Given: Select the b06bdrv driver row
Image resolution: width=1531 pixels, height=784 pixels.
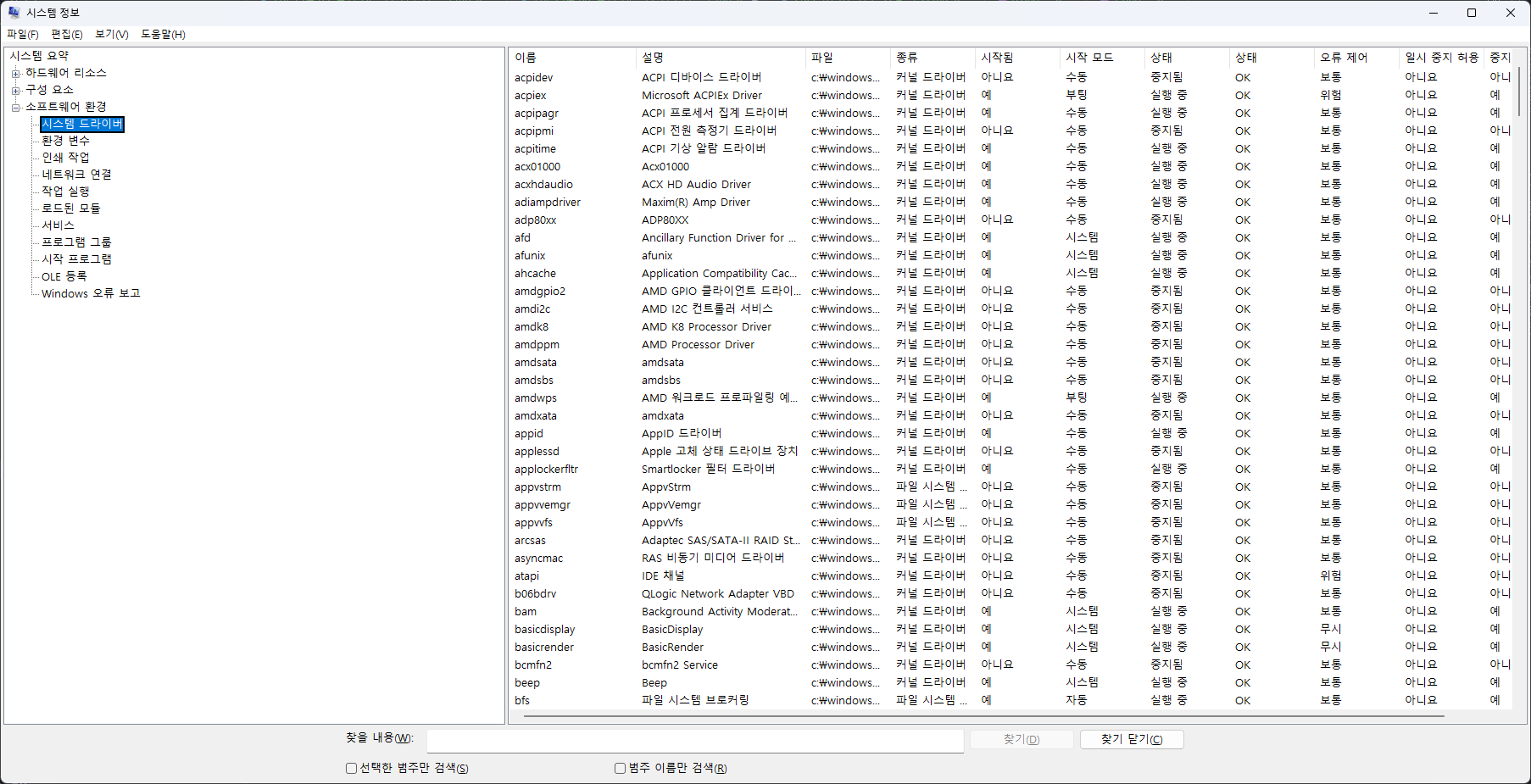Looking at the screenshot, I should point(1010,593).
